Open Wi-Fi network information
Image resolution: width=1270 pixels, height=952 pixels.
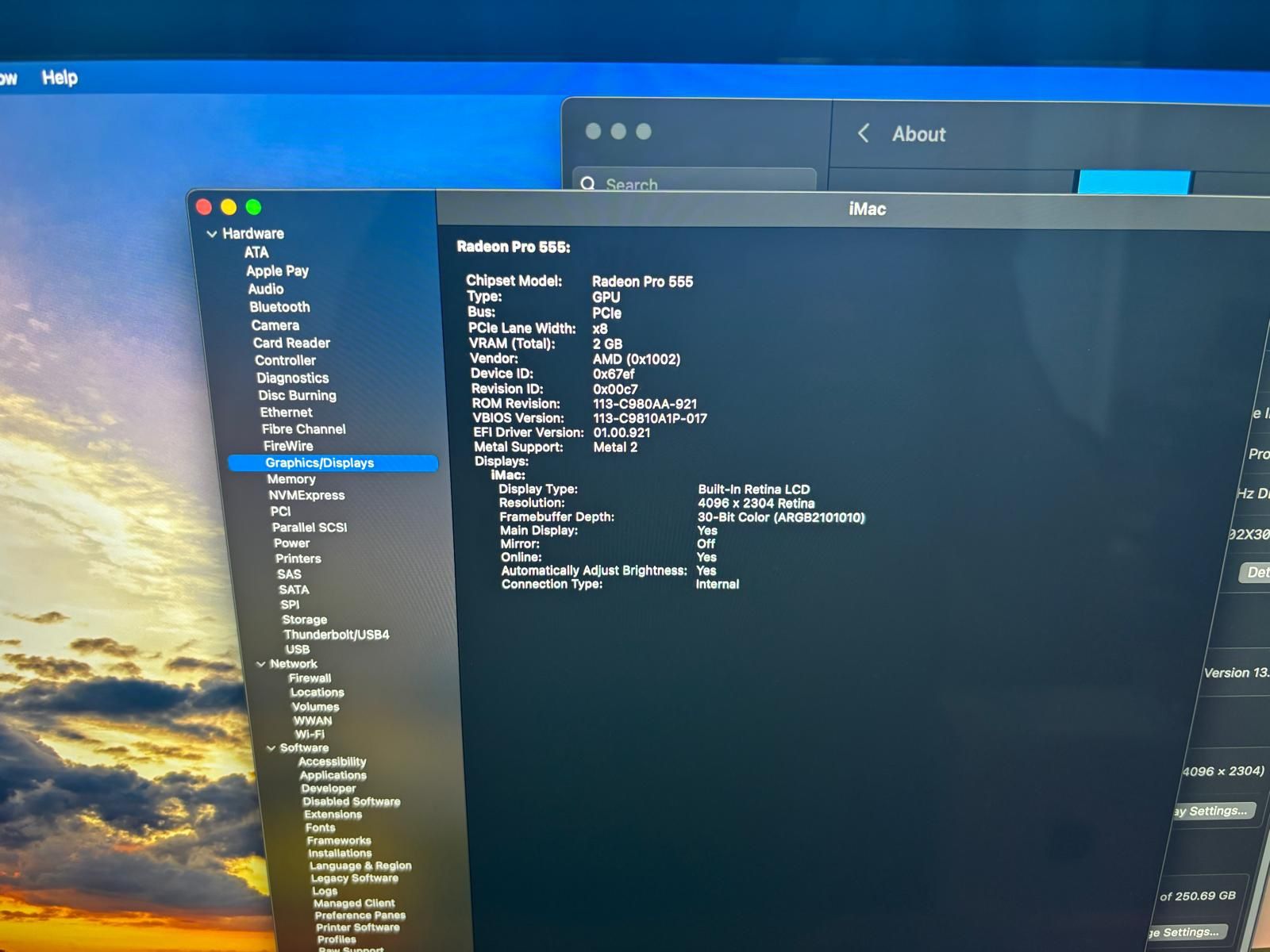(x=310, y=735)
